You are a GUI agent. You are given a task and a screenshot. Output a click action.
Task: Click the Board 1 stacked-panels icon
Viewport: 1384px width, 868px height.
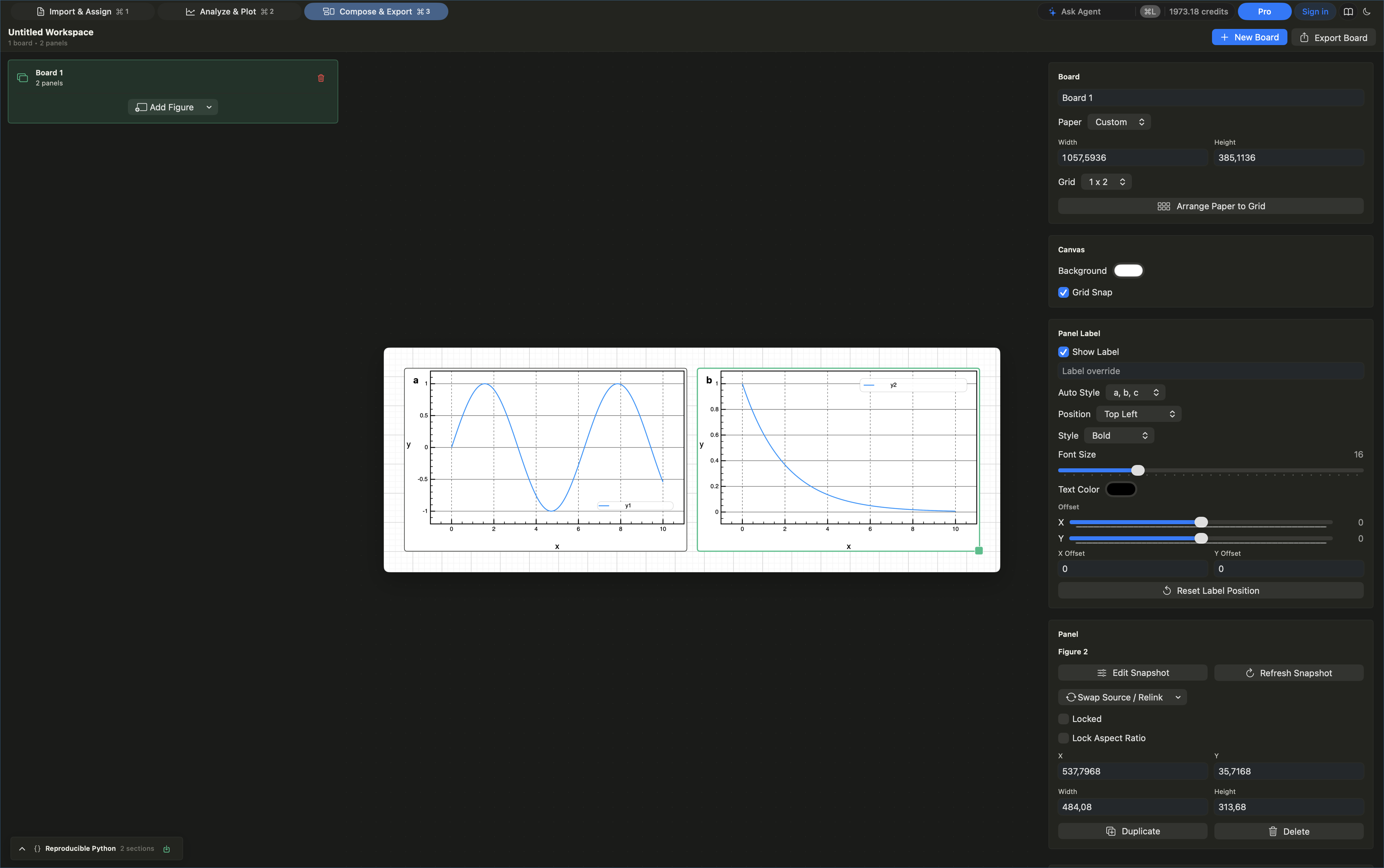click(23, 77)
